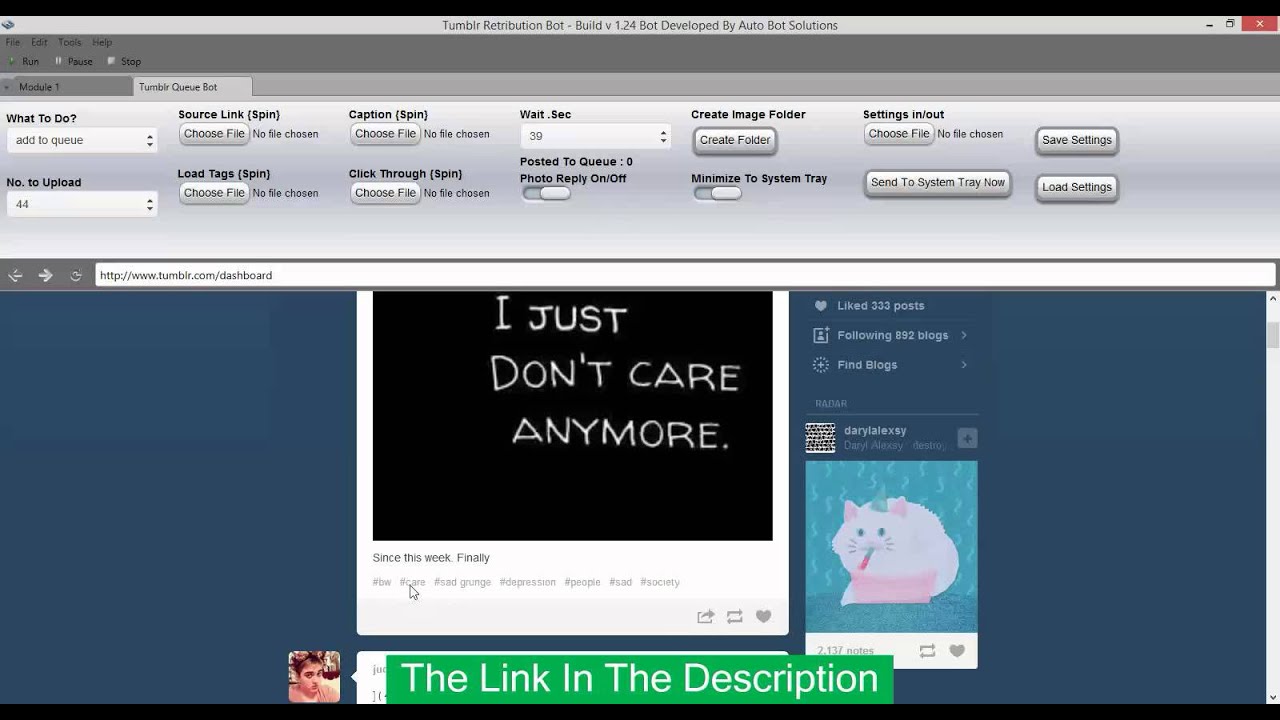Follow darylalexsy with the follow icon
1280x720 pixels.
[x=967, y=438]
